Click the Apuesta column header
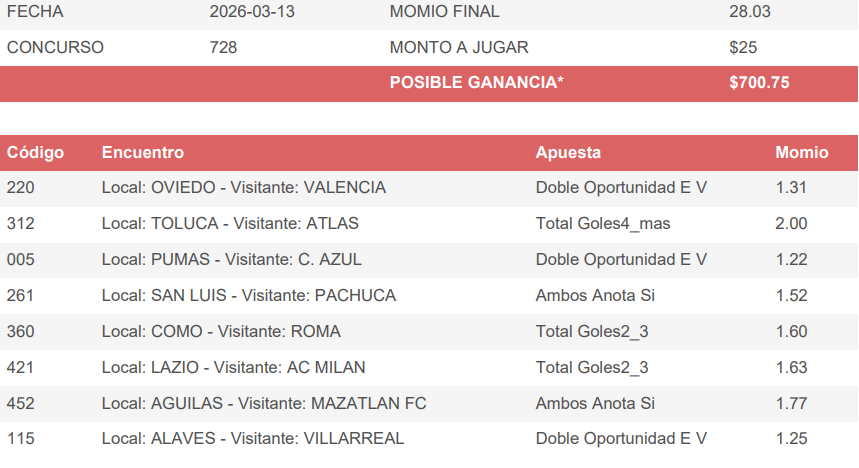The image size is (859, 468). tap(568, 153)
